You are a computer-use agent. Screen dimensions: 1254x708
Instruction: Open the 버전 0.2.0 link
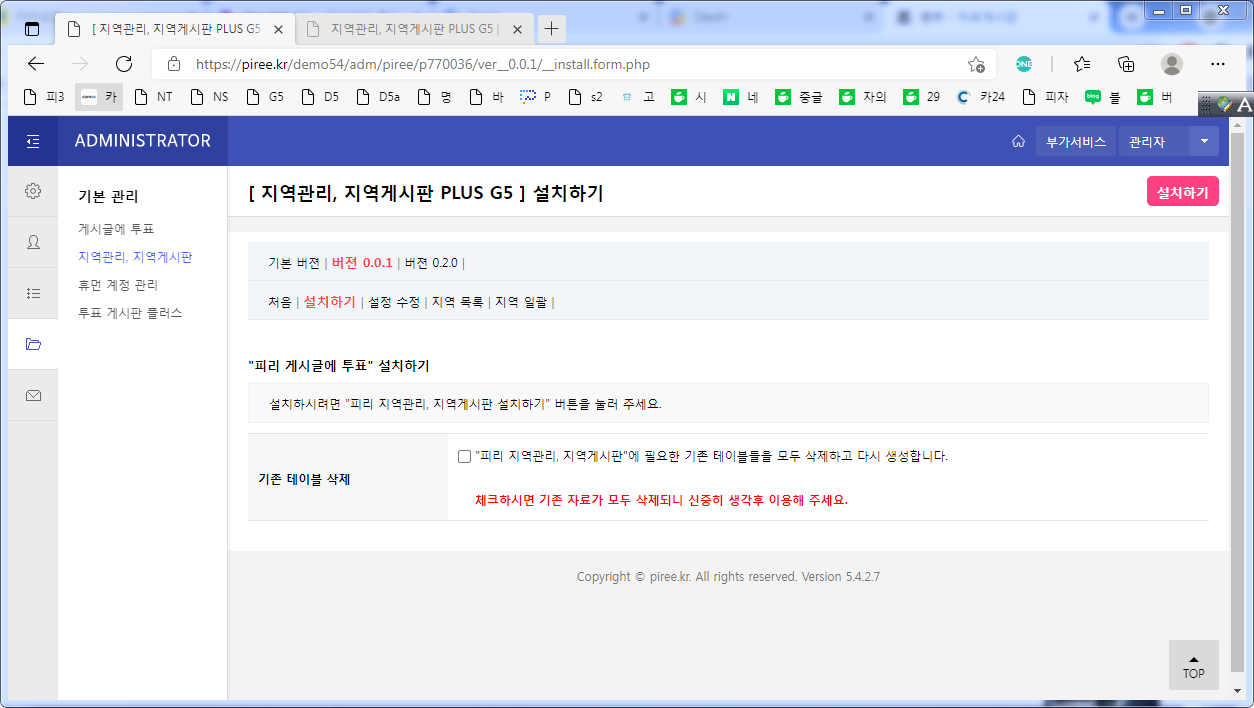click(x=430, y=263)
